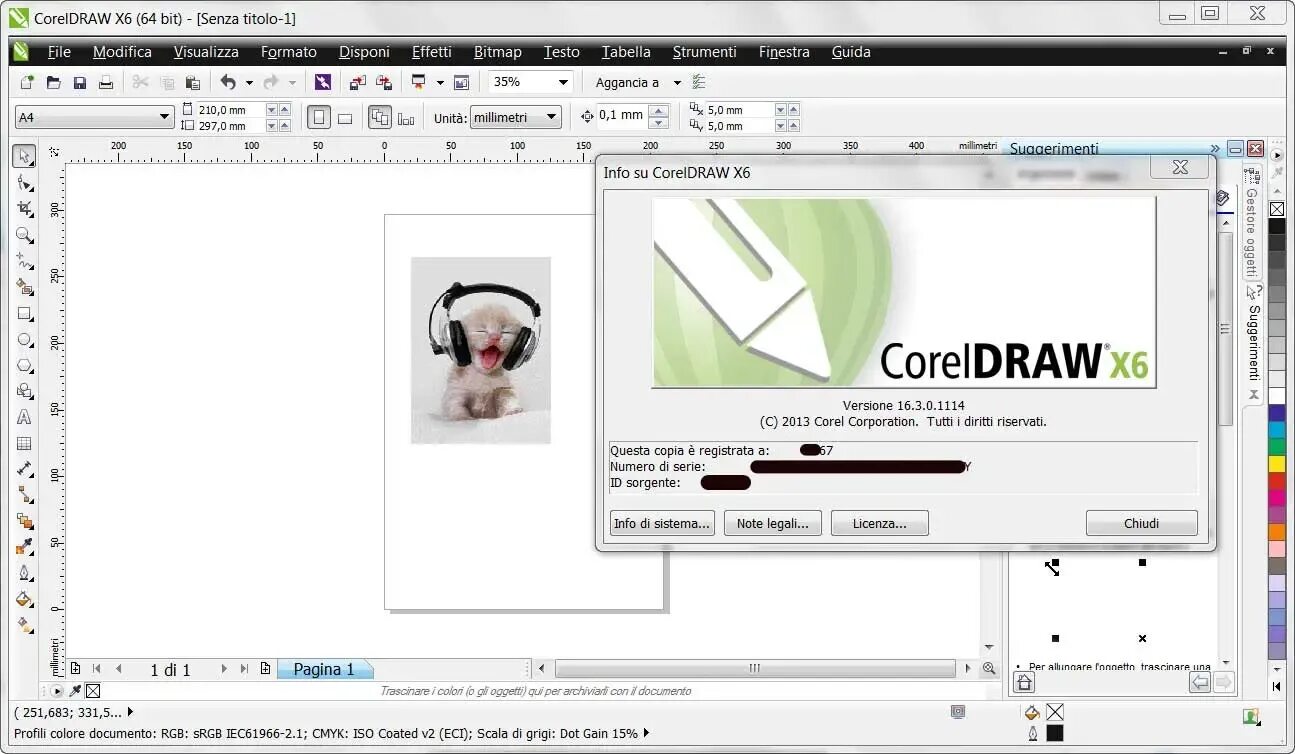This screenshot has height=754, width=1295.
Task: Select the Freehand tool in toolbox
Action: tap(25, 261)
